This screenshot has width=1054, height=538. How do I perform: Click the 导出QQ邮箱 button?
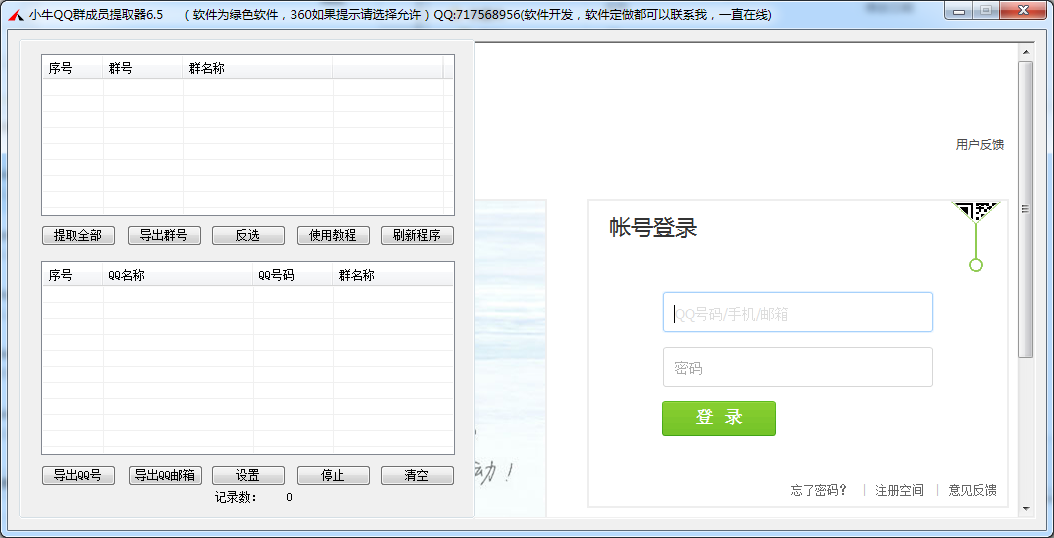coord(164,476)
